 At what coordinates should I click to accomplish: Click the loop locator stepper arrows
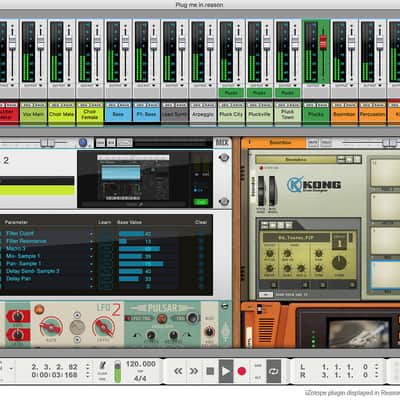pos(376,371)
